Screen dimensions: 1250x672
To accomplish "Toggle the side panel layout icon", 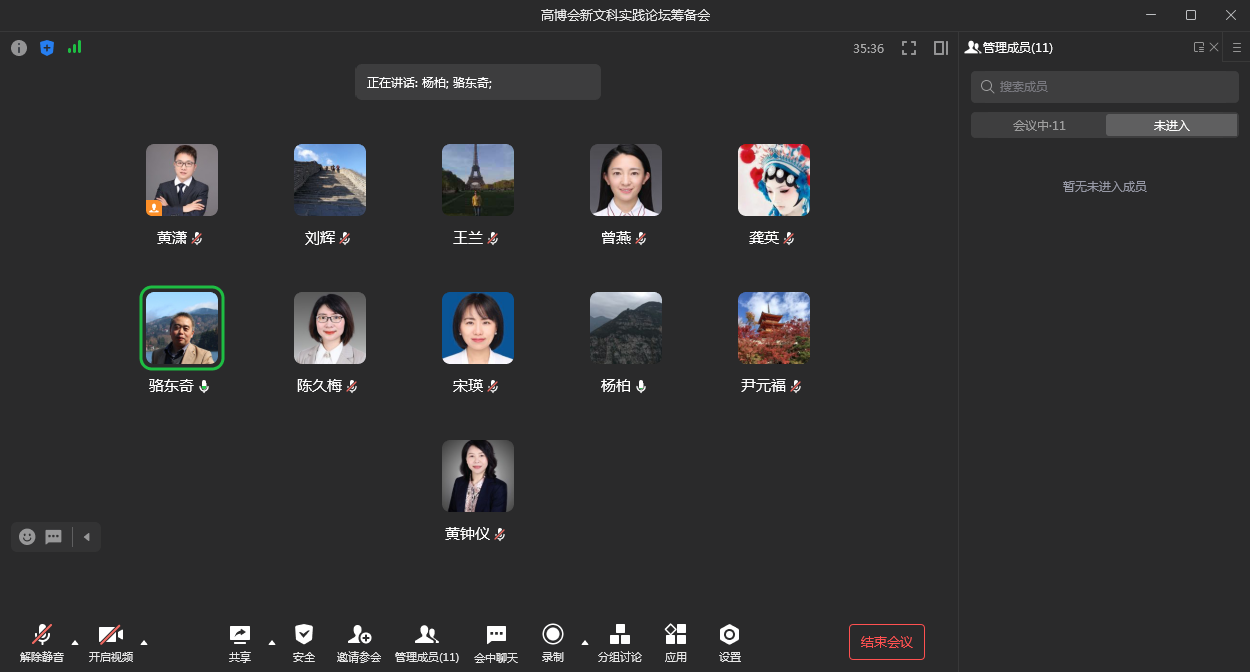I will (941, 47).
